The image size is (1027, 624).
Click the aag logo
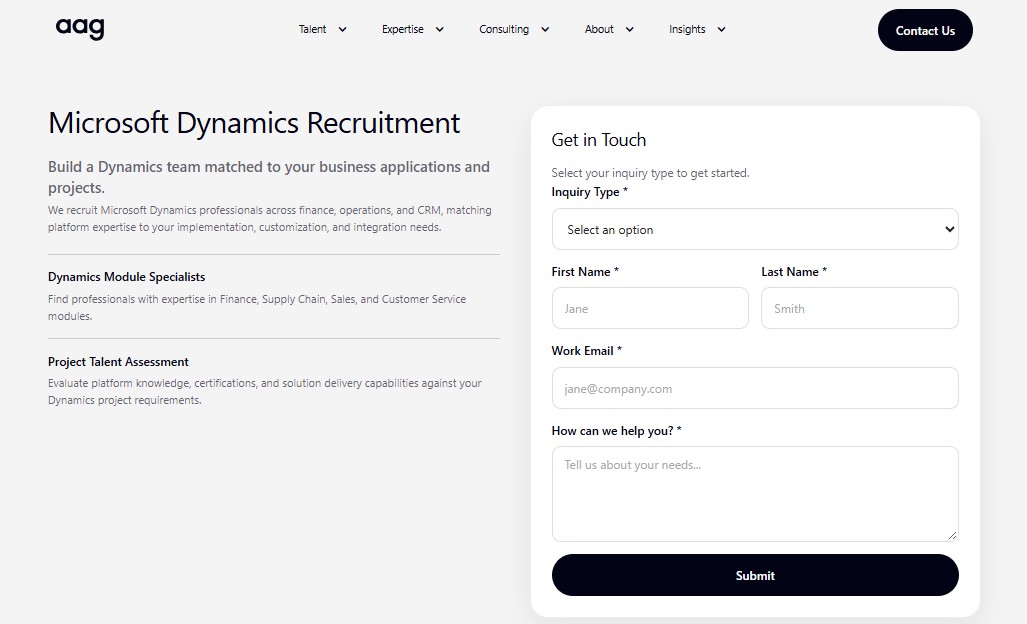tap(80, 28)
